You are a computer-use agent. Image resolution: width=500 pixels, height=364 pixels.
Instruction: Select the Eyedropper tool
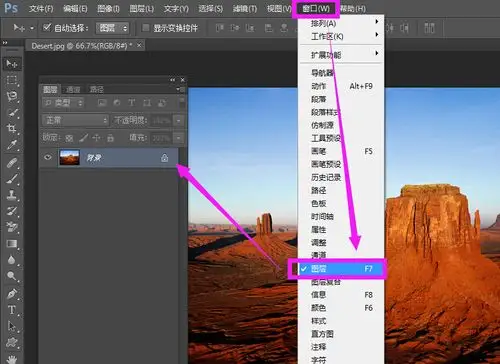pyautogui.click(x=12, y=145)
